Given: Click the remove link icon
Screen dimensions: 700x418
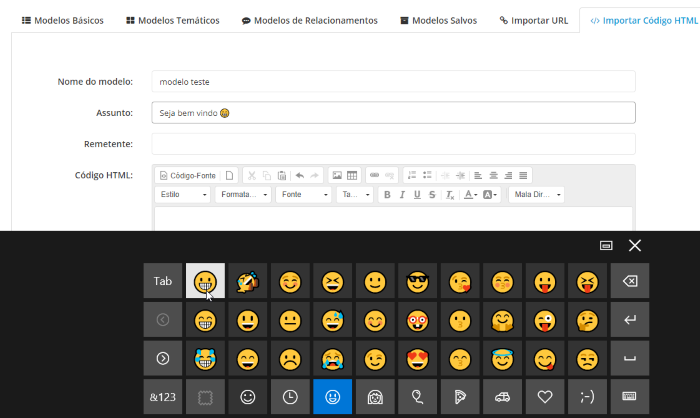Looking at the screenshot, I should [389, 176].
